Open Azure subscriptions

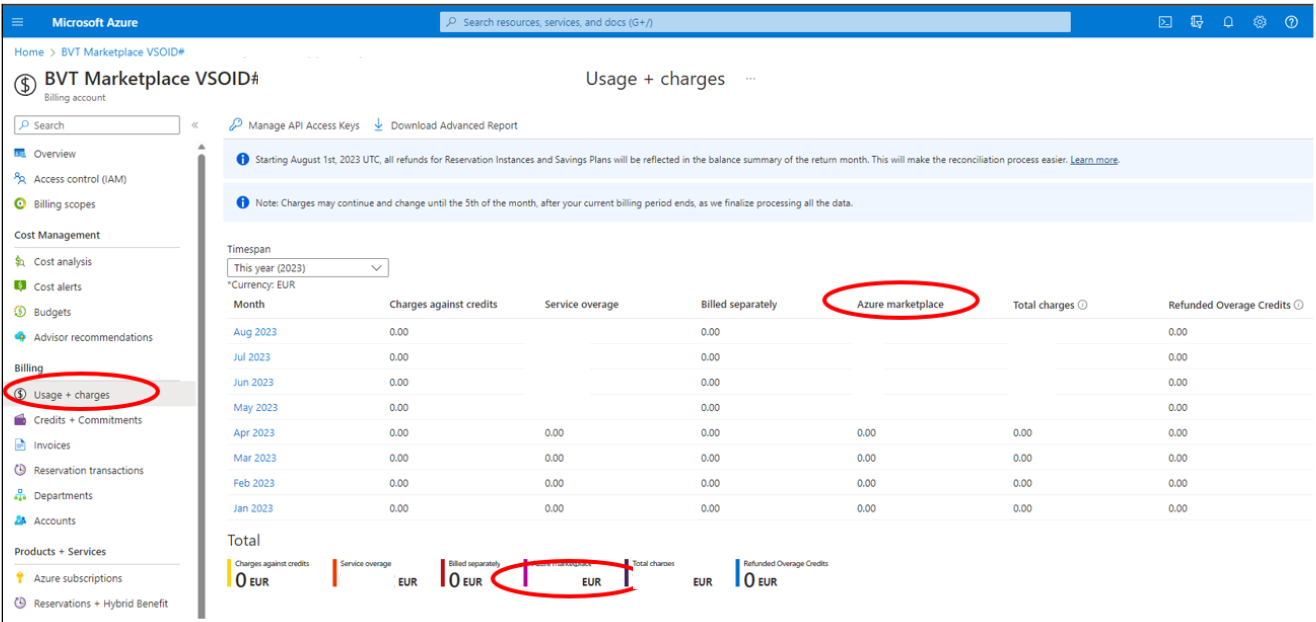click(x=78, y=578)
